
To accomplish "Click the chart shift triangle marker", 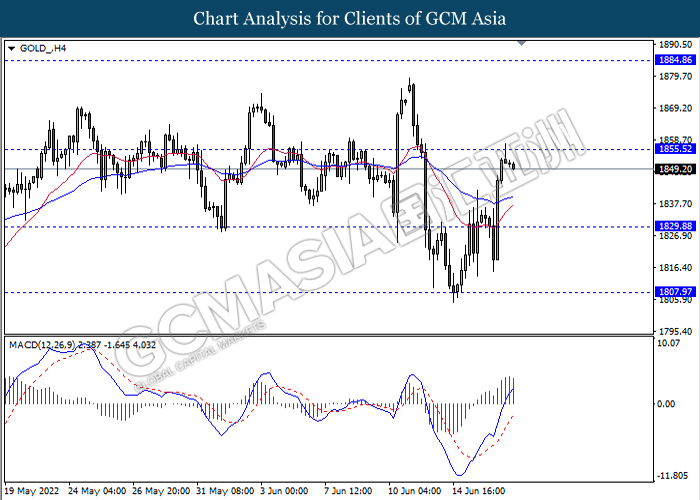I will point(521,43).
